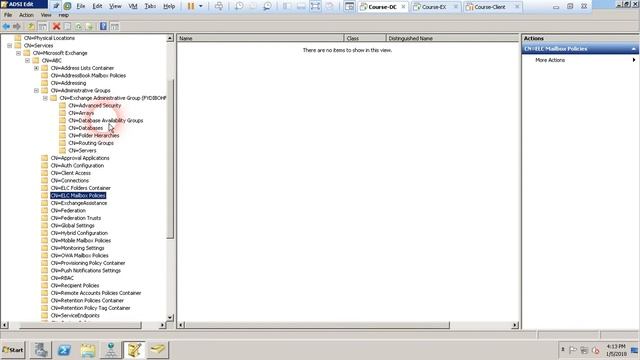
Task: Click the Class column header
Action: [365, 38]
